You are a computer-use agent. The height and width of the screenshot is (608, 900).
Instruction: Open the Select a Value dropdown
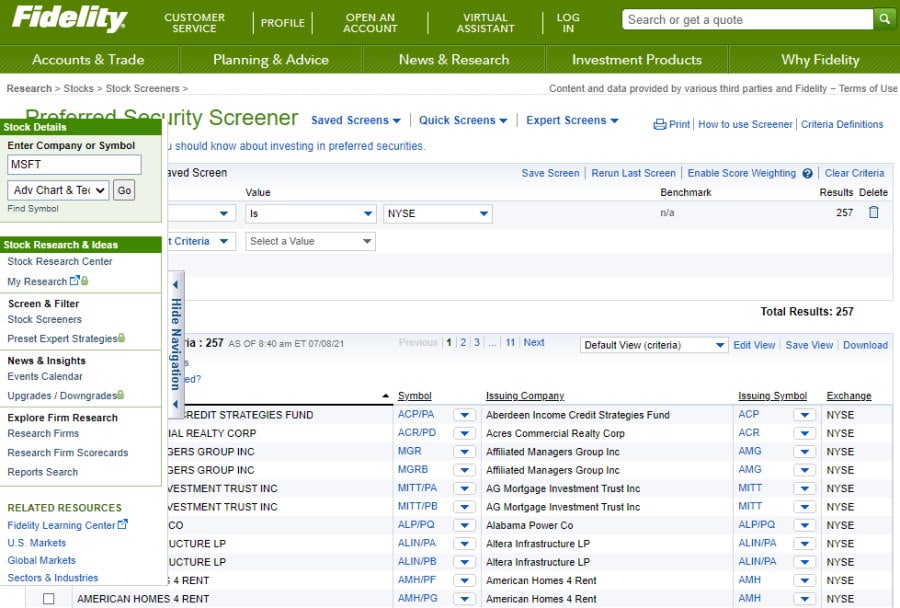pyautogui.click(x=311, y=241)
